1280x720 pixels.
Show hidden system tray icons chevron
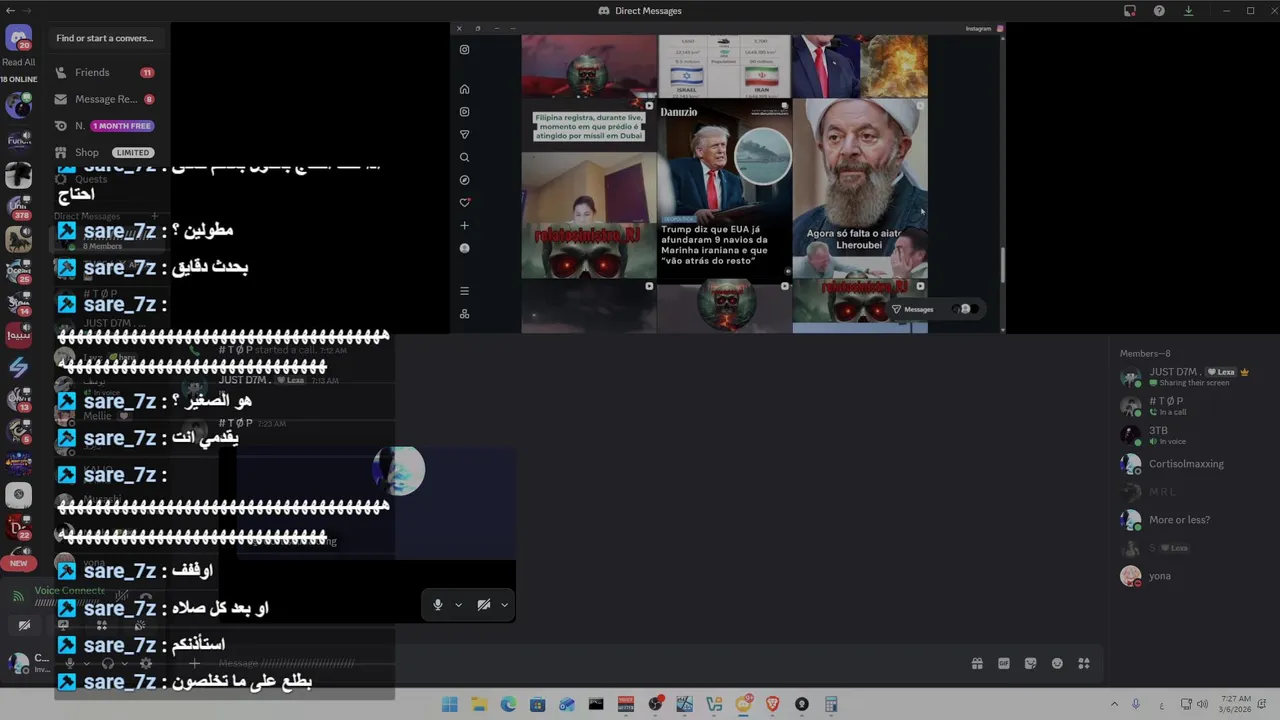click(x=1114, y=704)
